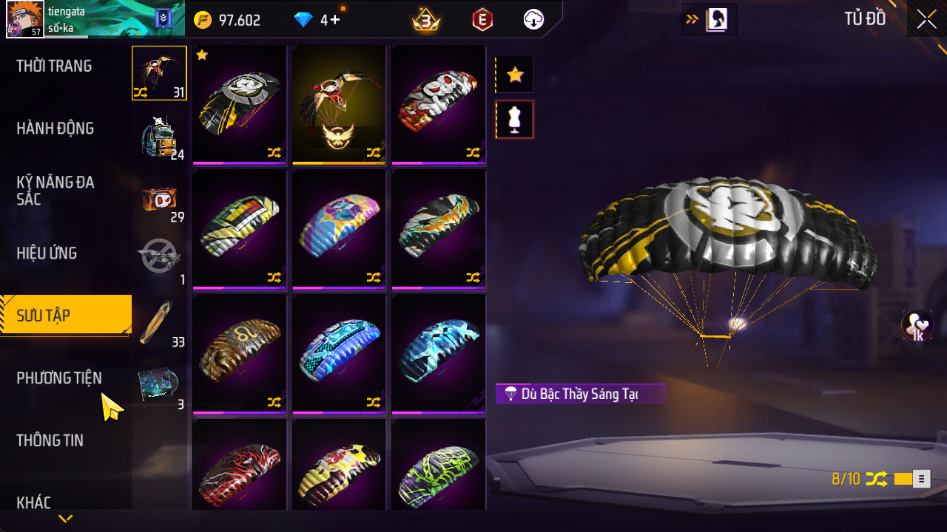Open the gold coin balance icon
Image resolution: width=947 pixels, height=532 pixels.
click(x=202, y=20)
